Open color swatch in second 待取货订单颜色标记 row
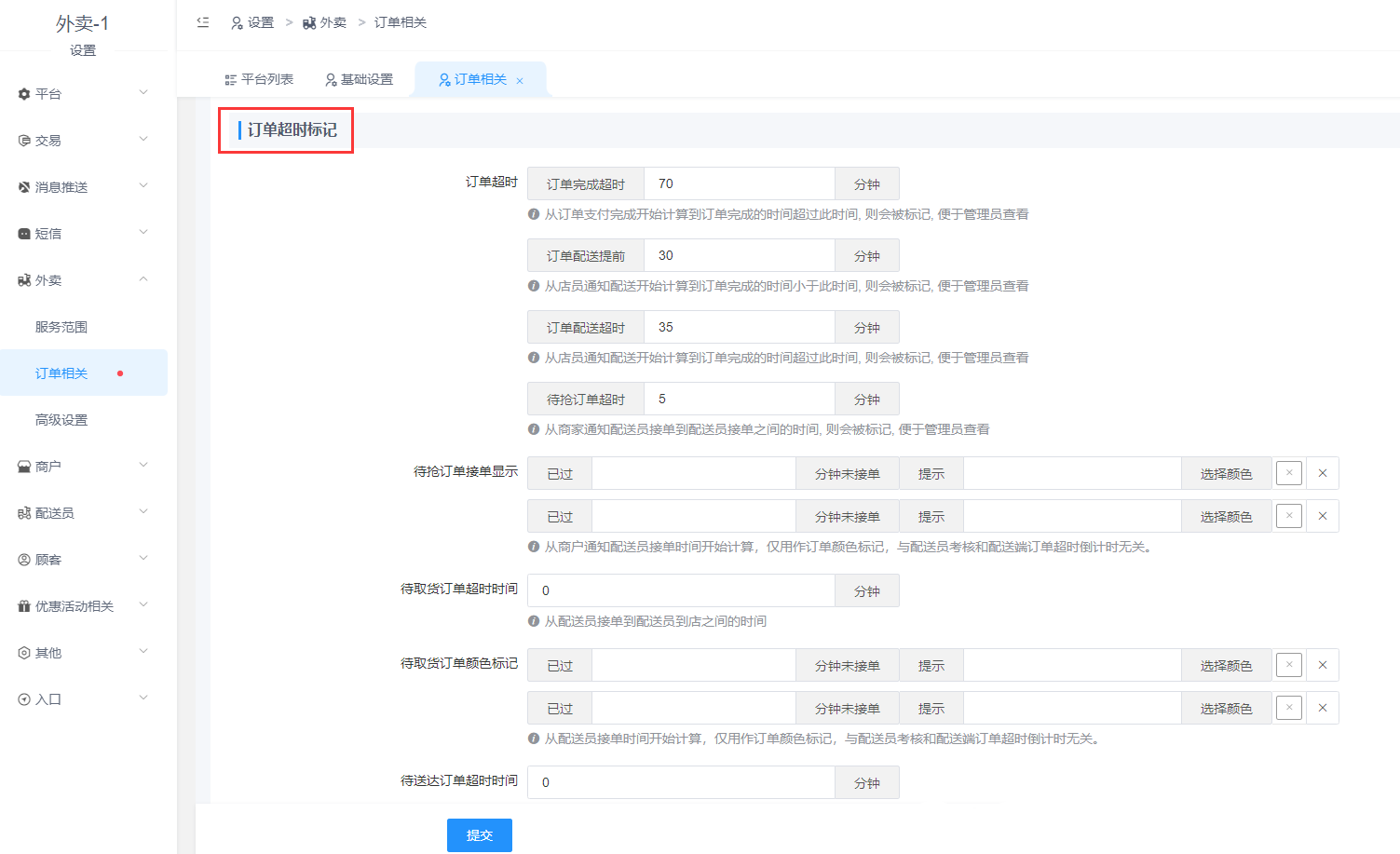The height and width of the screenshot is (854, 1400). (1289, 708)
